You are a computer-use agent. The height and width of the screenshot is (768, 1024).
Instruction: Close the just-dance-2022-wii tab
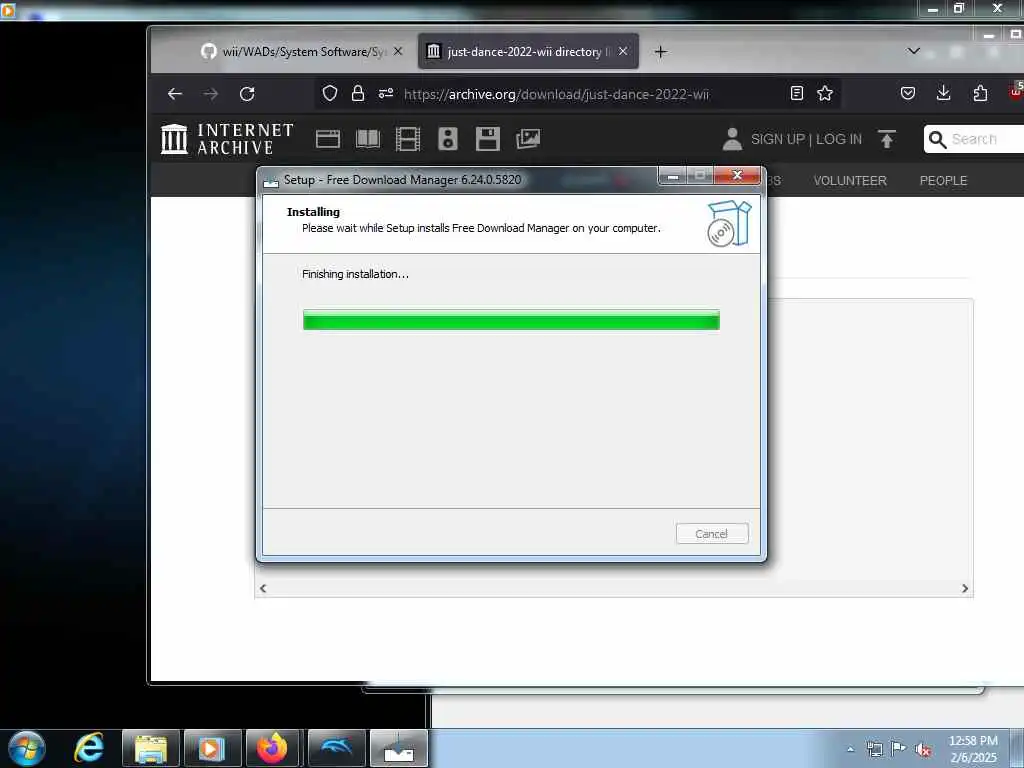pyautogui.click(x=623, y=51)
